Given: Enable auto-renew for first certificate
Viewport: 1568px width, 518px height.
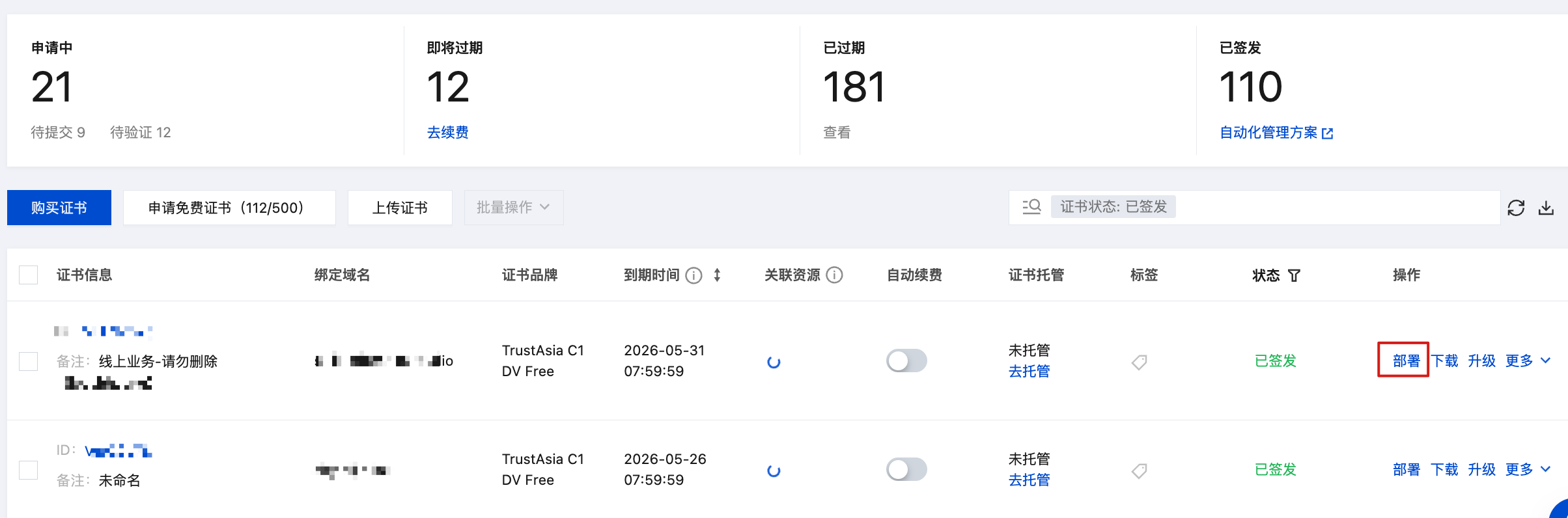Looking at the screenshot, I should tap(906, 361).
